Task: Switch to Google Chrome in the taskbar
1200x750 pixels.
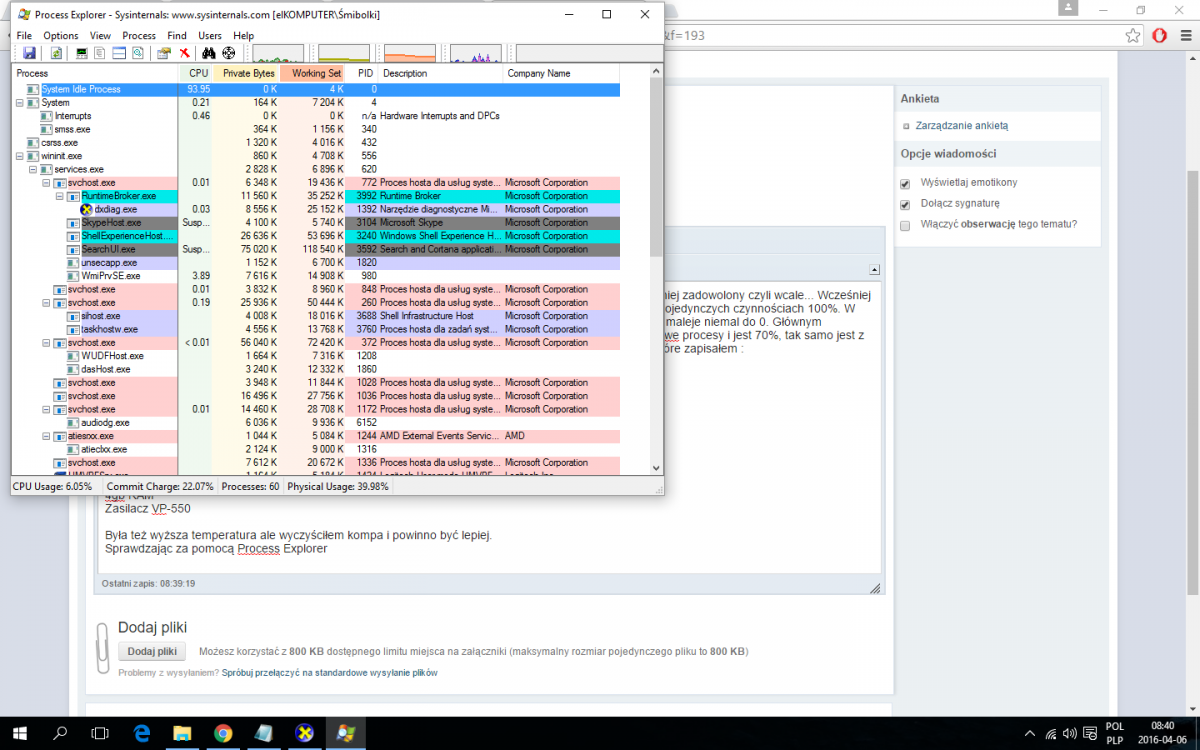Action: [x=223, y=733]
